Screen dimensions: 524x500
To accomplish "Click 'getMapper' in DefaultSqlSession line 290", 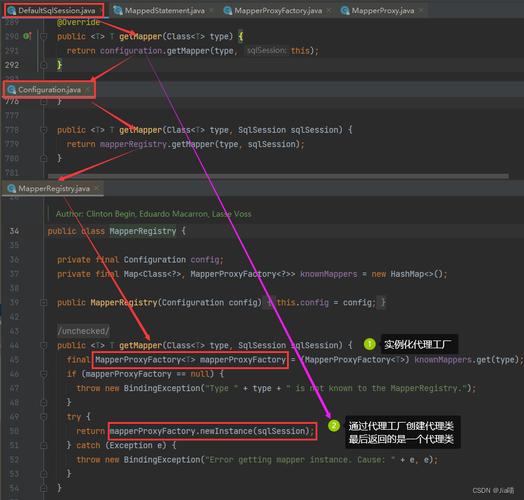I will 140,36.
